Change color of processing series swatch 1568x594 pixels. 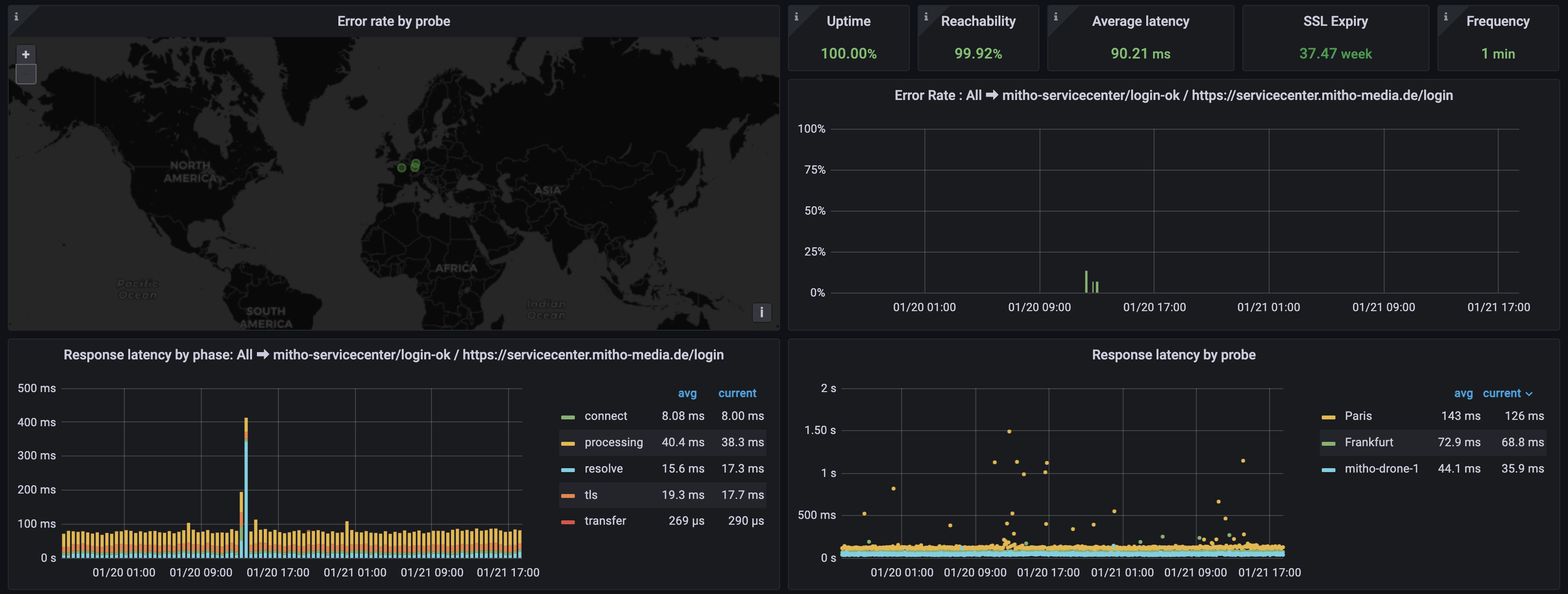[x=568, y=444]
